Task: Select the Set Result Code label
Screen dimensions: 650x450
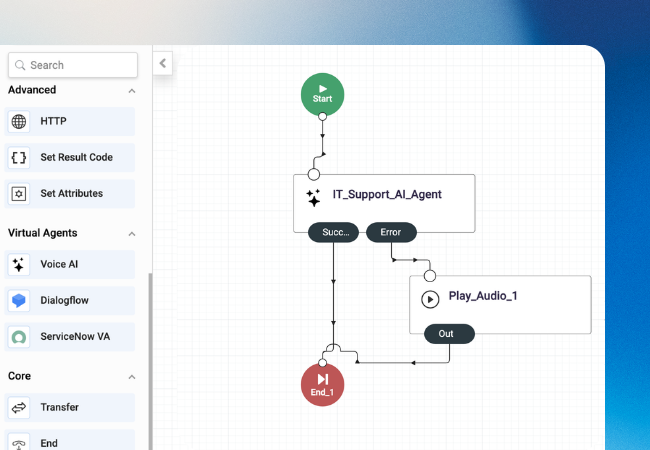Action: (x=77, y=157)
